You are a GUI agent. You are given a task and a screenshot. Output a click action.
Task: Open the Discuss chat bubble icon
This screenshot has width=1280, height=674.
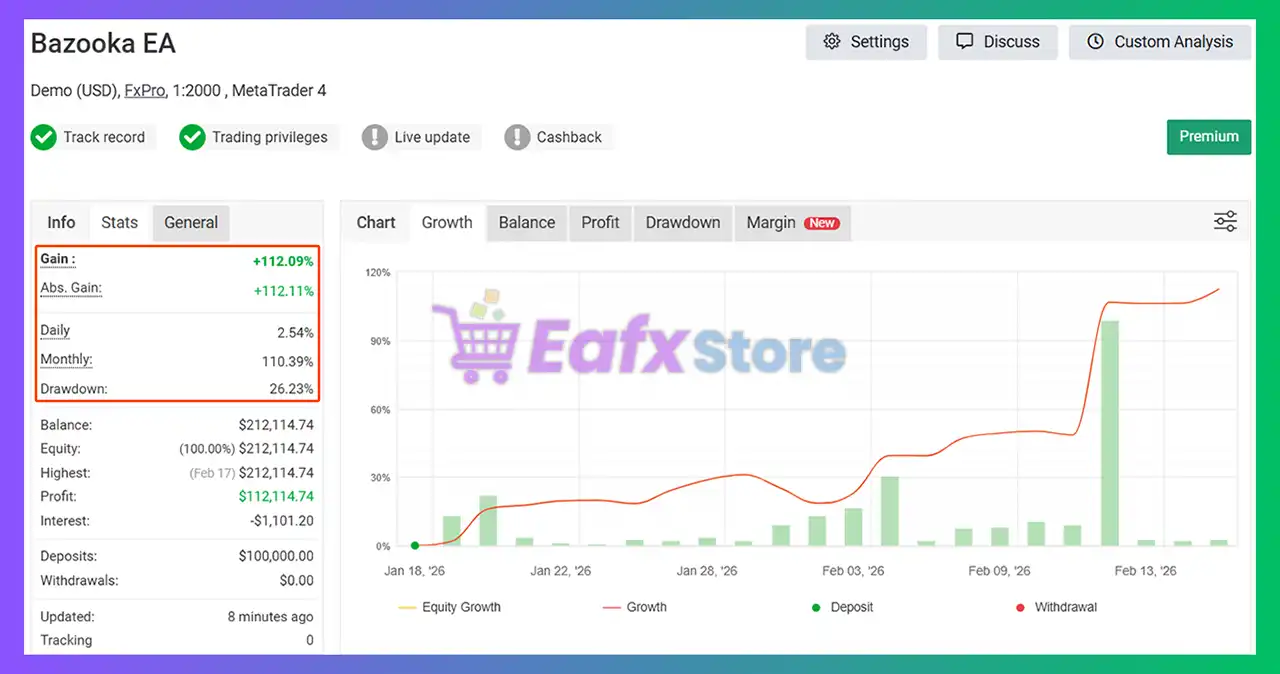[x=964, y=41]
